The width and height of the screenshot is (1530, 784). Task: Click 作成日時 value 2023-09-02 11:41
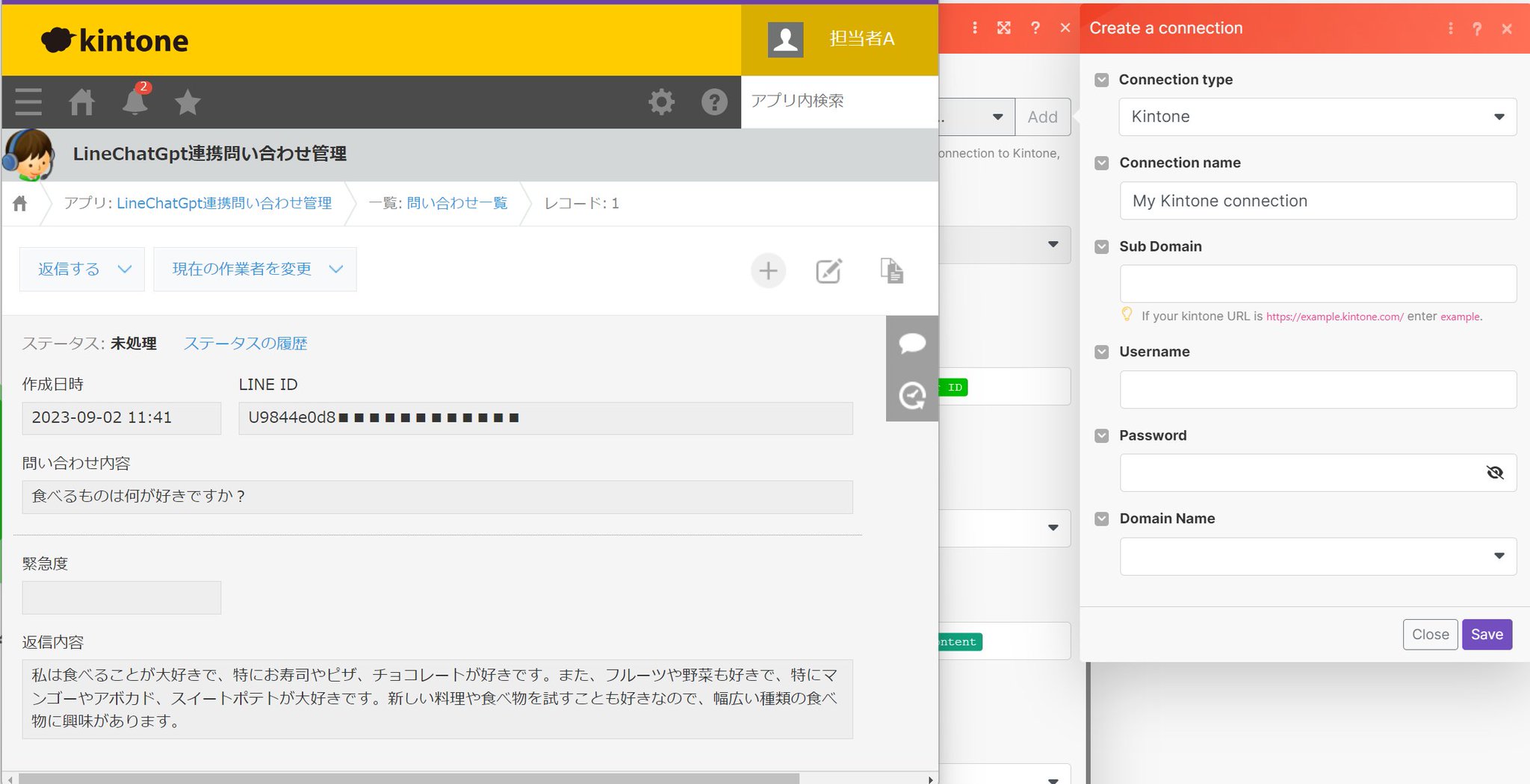coord(122,418)
